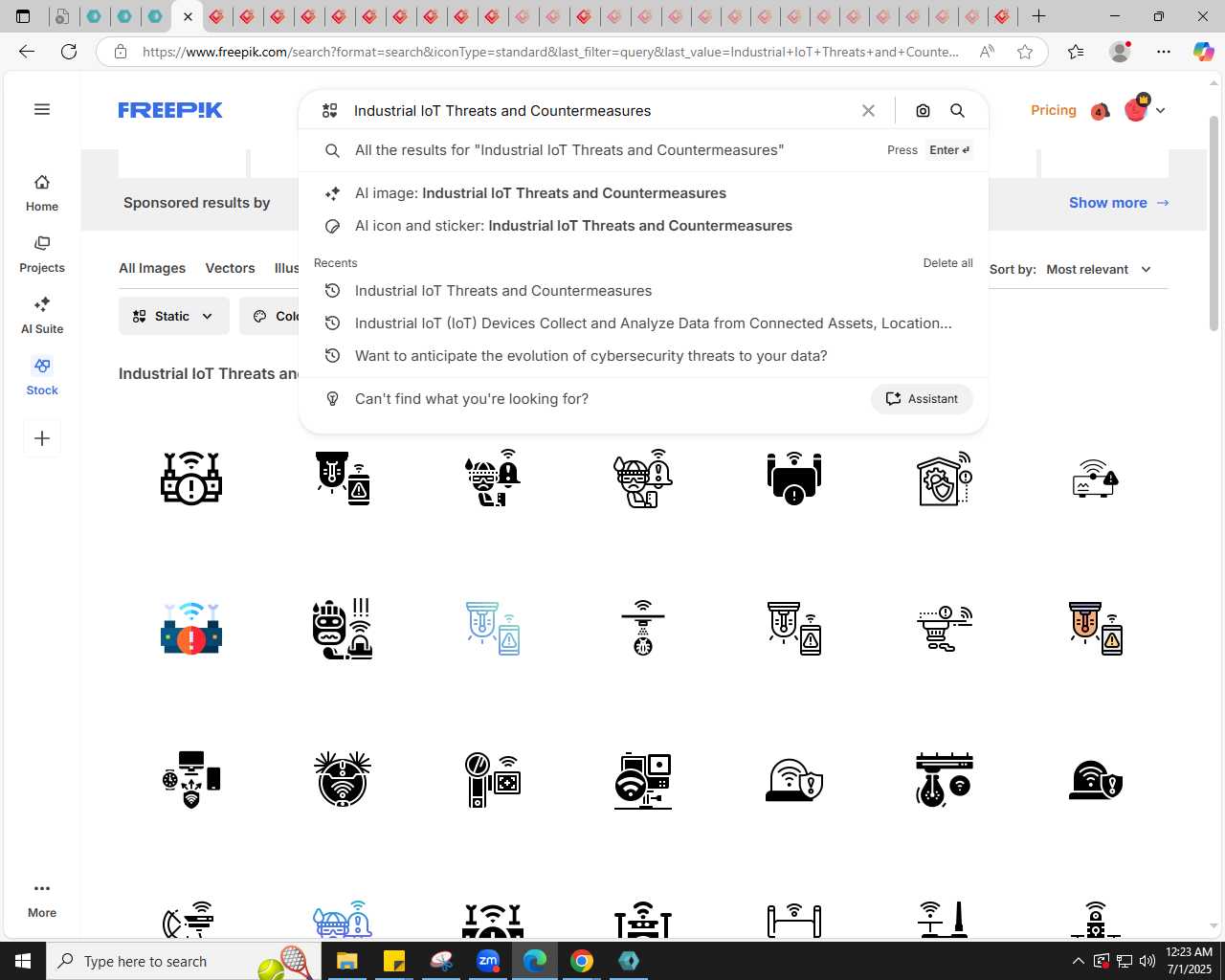Open the taskbar clock and date
The height and width of the screenshot is (980, 1225).
click(x=1189, y=961)
